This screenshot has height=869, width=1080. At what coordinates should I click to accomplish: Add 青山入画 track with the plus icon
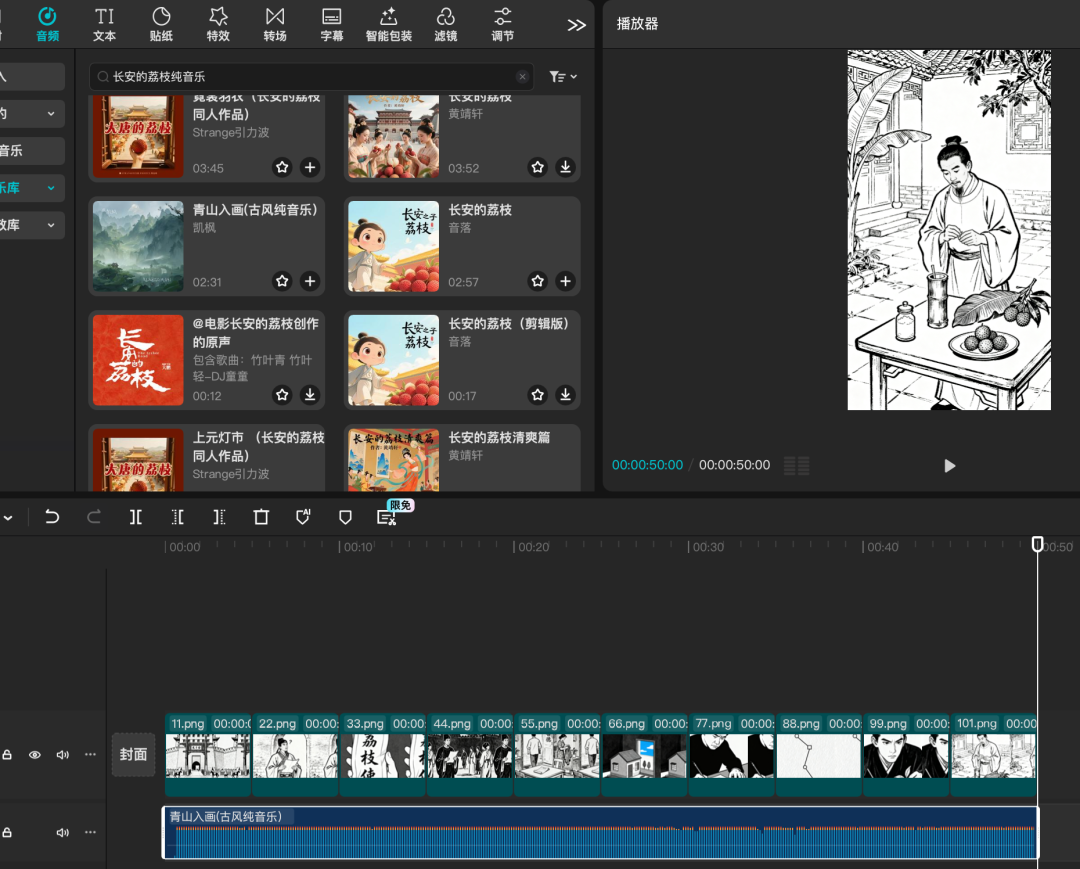310,281
